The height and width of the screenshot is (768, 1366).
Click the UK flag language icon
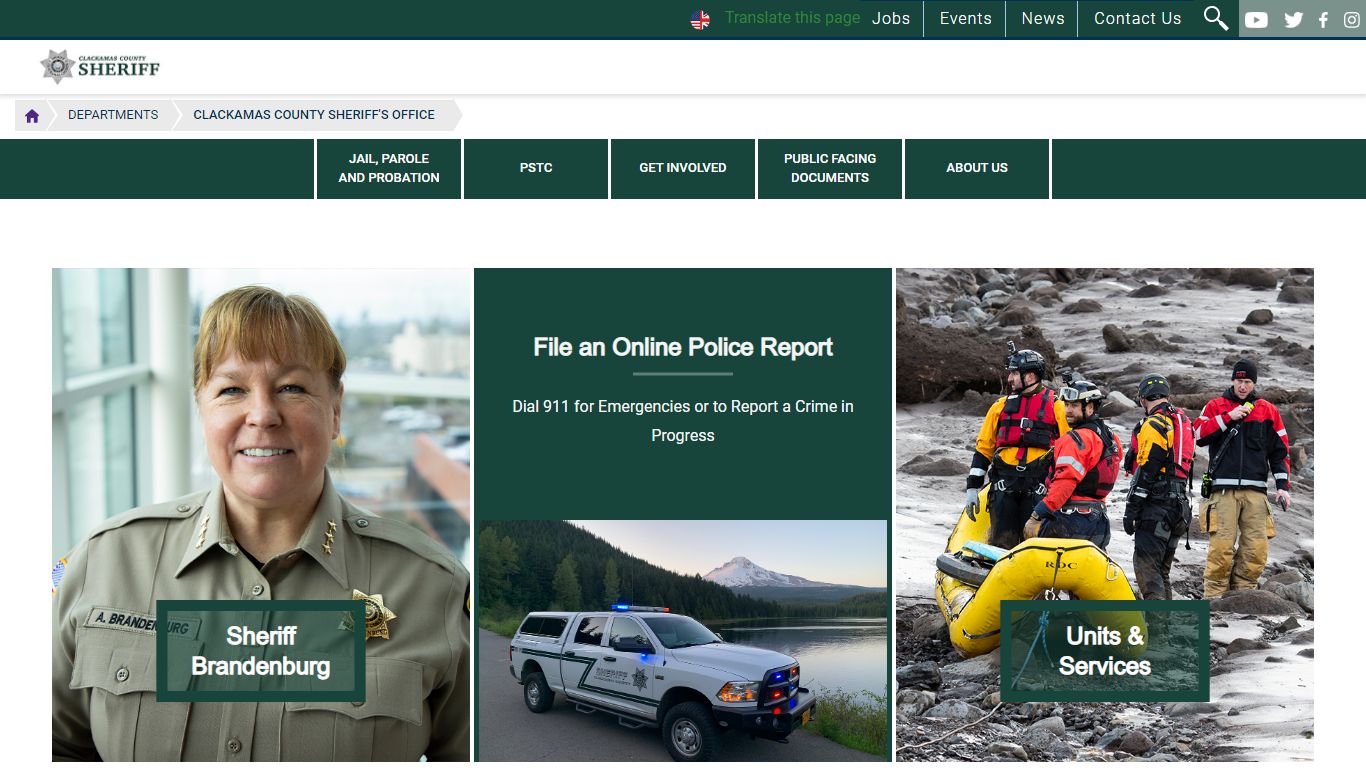coord(700,19)
